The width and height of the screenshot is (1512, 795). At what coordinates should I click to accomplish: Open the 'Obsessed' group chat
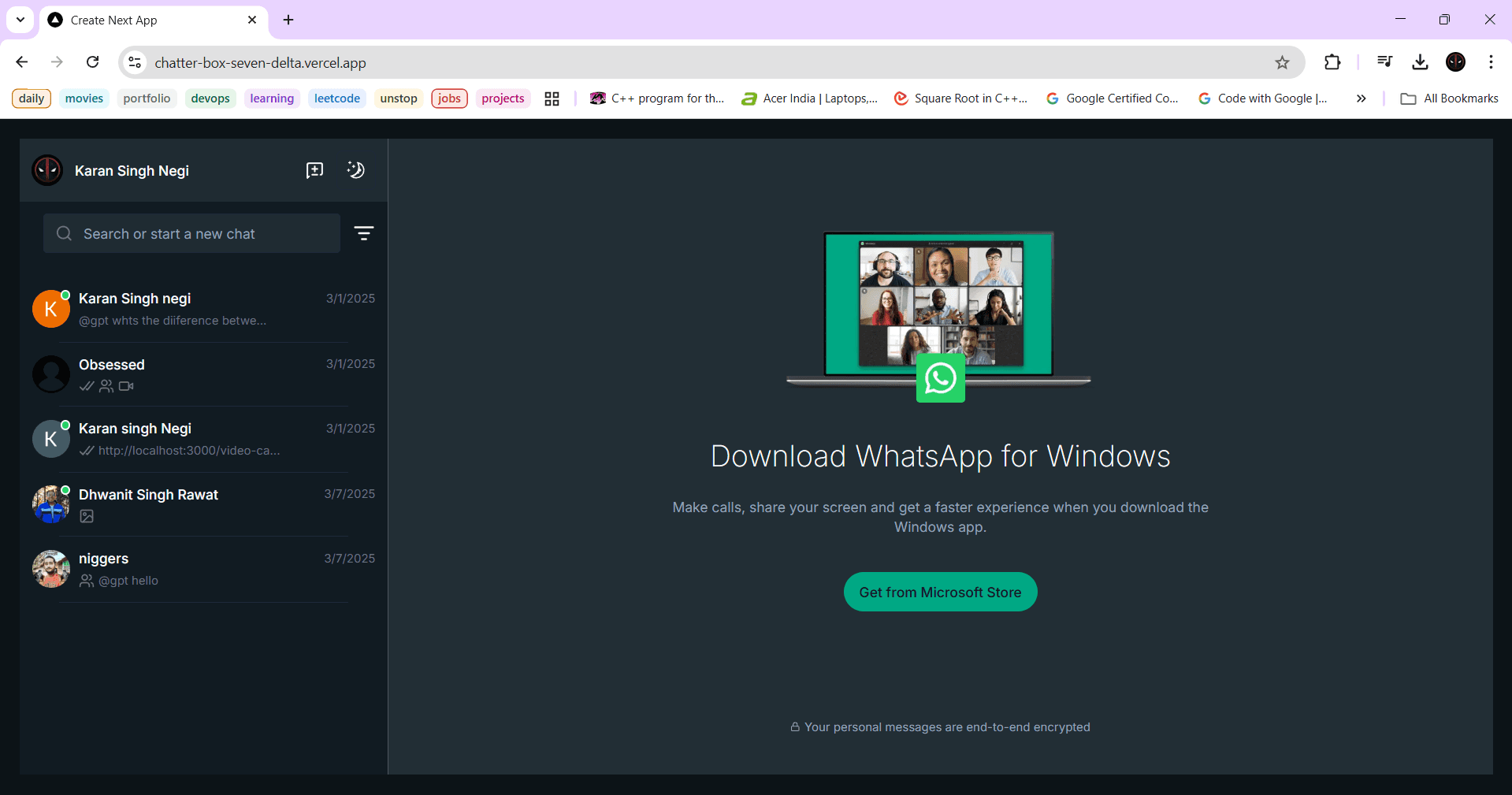(x=203, y=374)
